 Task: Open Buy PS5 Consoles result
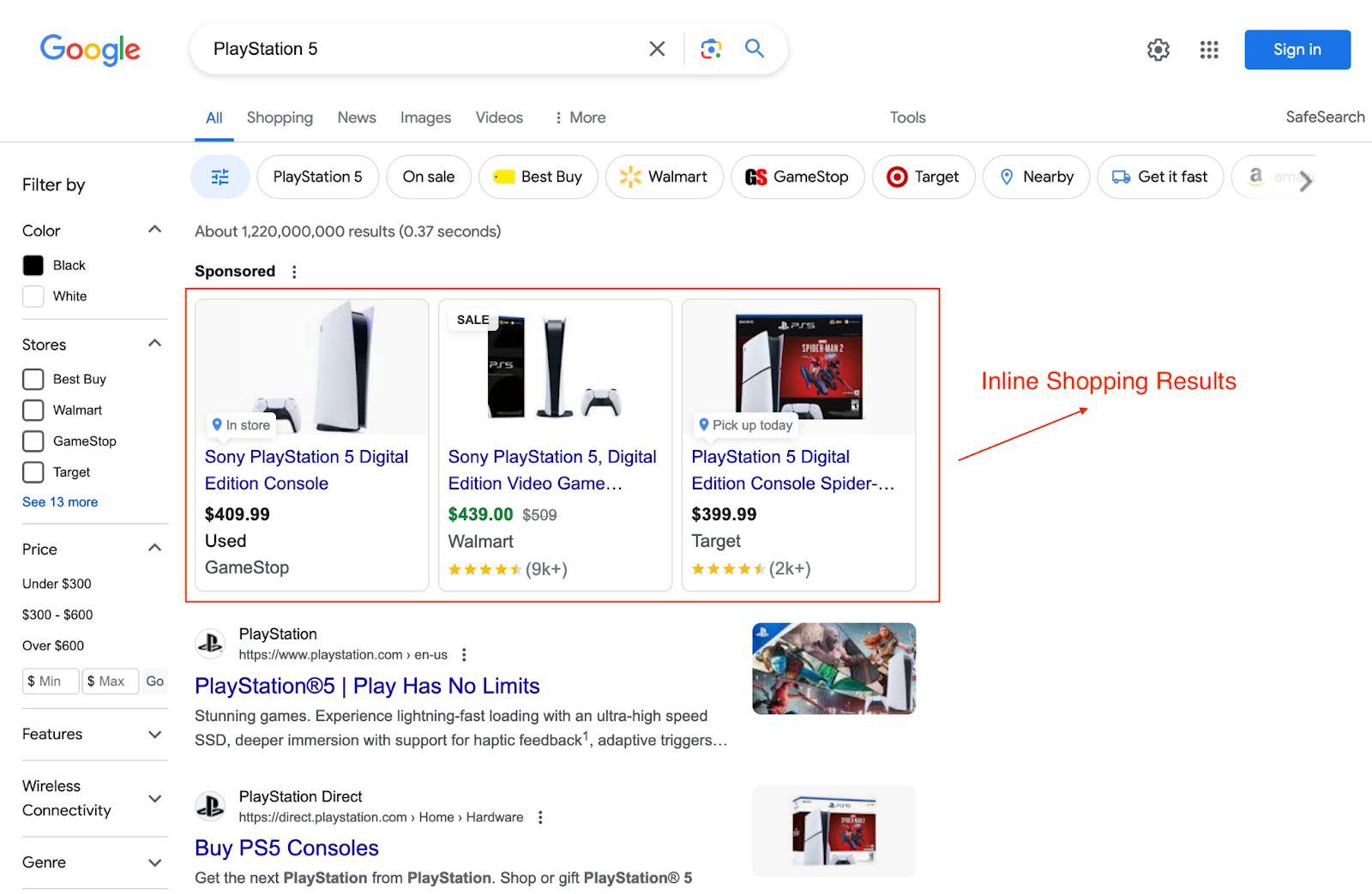click(286, 849)
